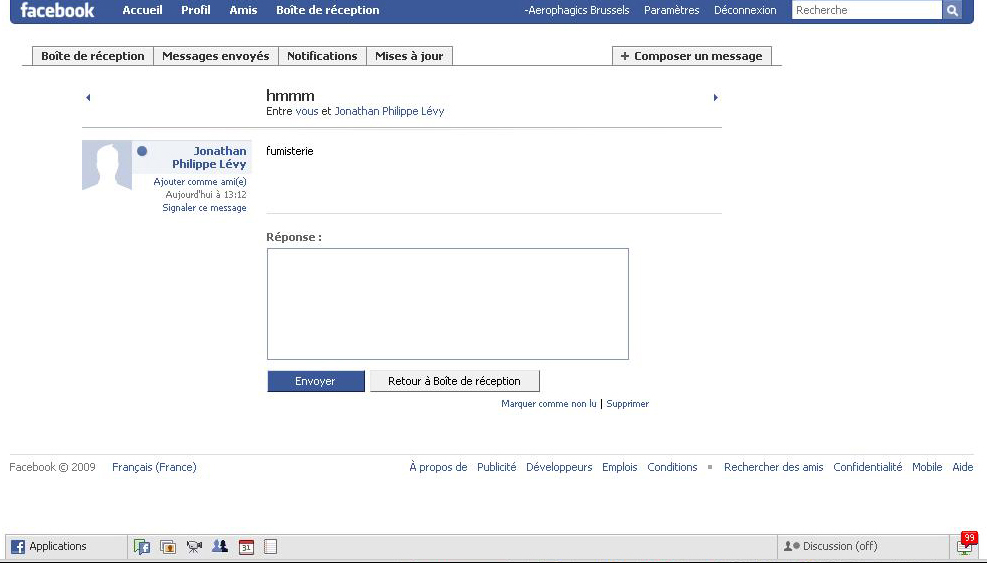Go to next message with right arrow

[x=715, y=98]
